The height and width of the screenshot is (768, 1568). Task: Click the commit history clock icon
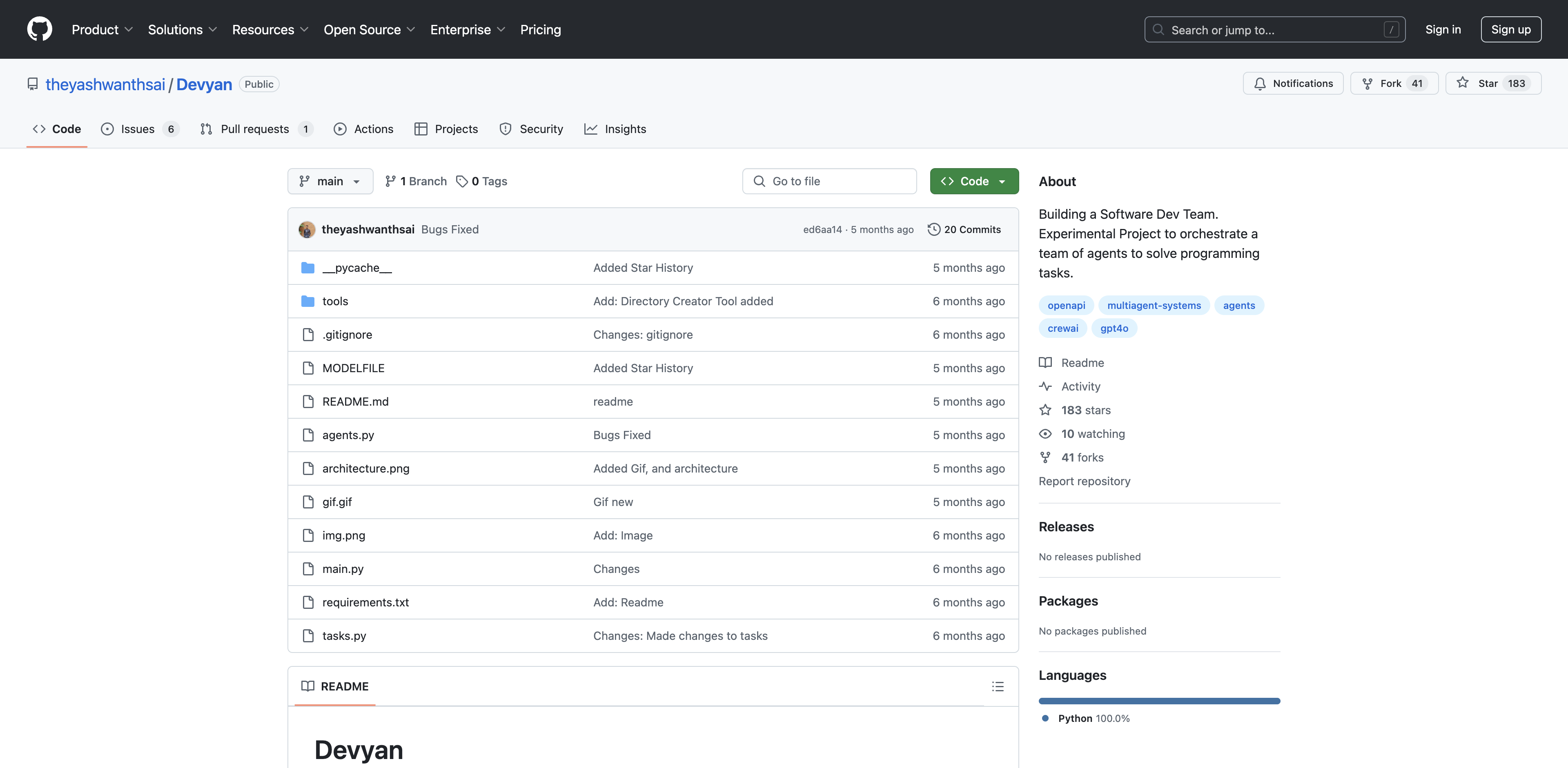pos(934,229)
